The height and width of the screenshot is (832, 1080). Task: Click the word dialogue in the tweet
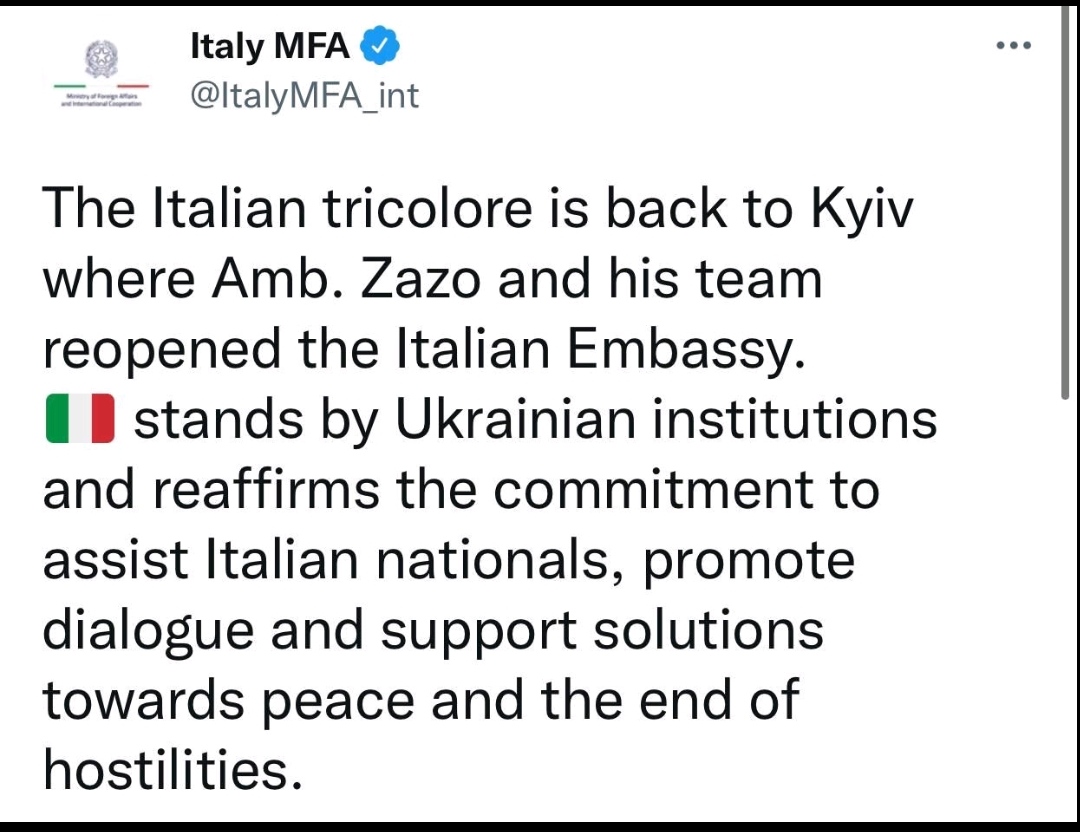point(148,630)
